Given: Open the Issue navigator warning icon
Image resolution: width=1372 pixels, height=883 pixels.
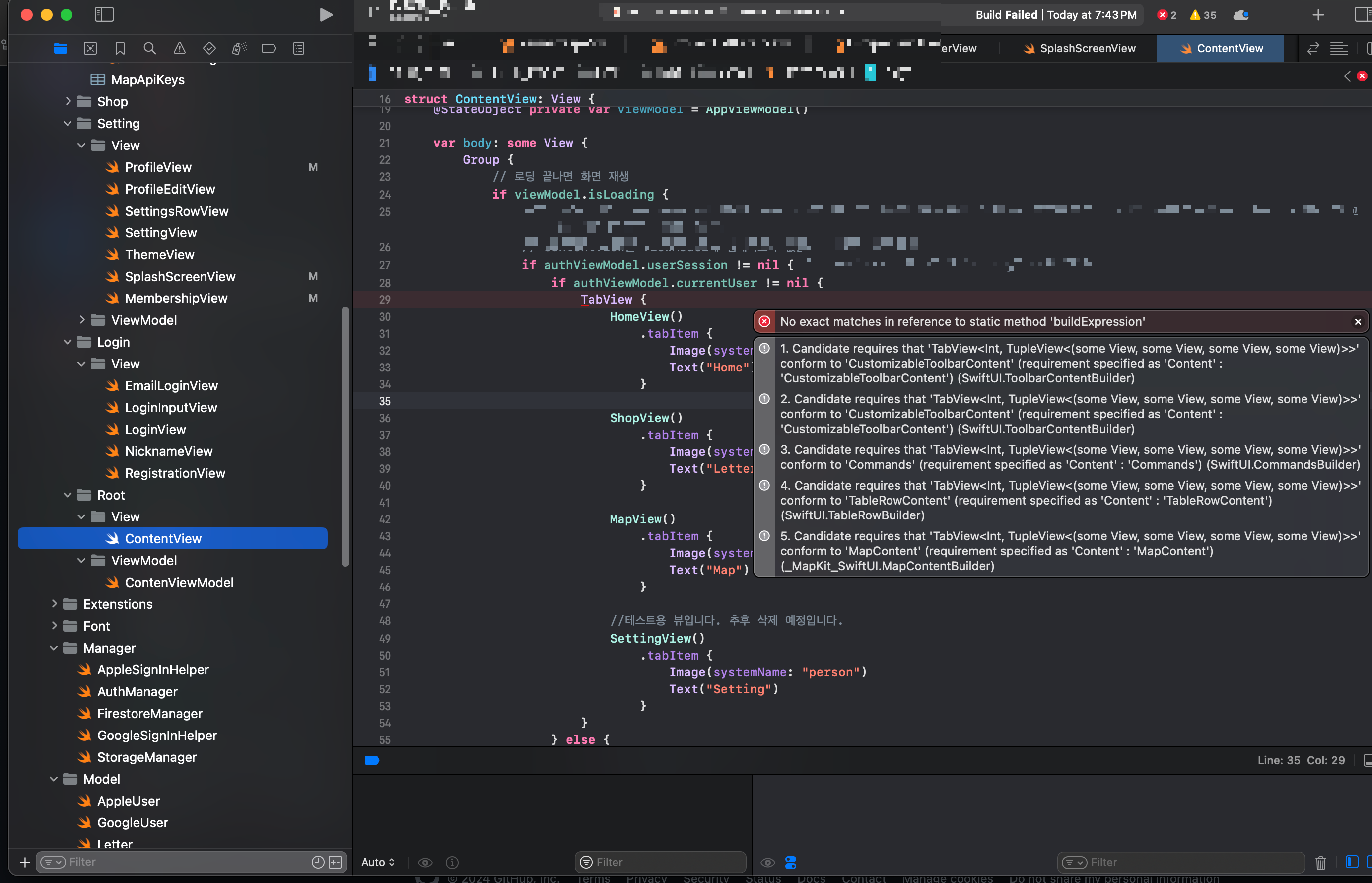Looking at the screenshot, I should (x=179, y=49).
